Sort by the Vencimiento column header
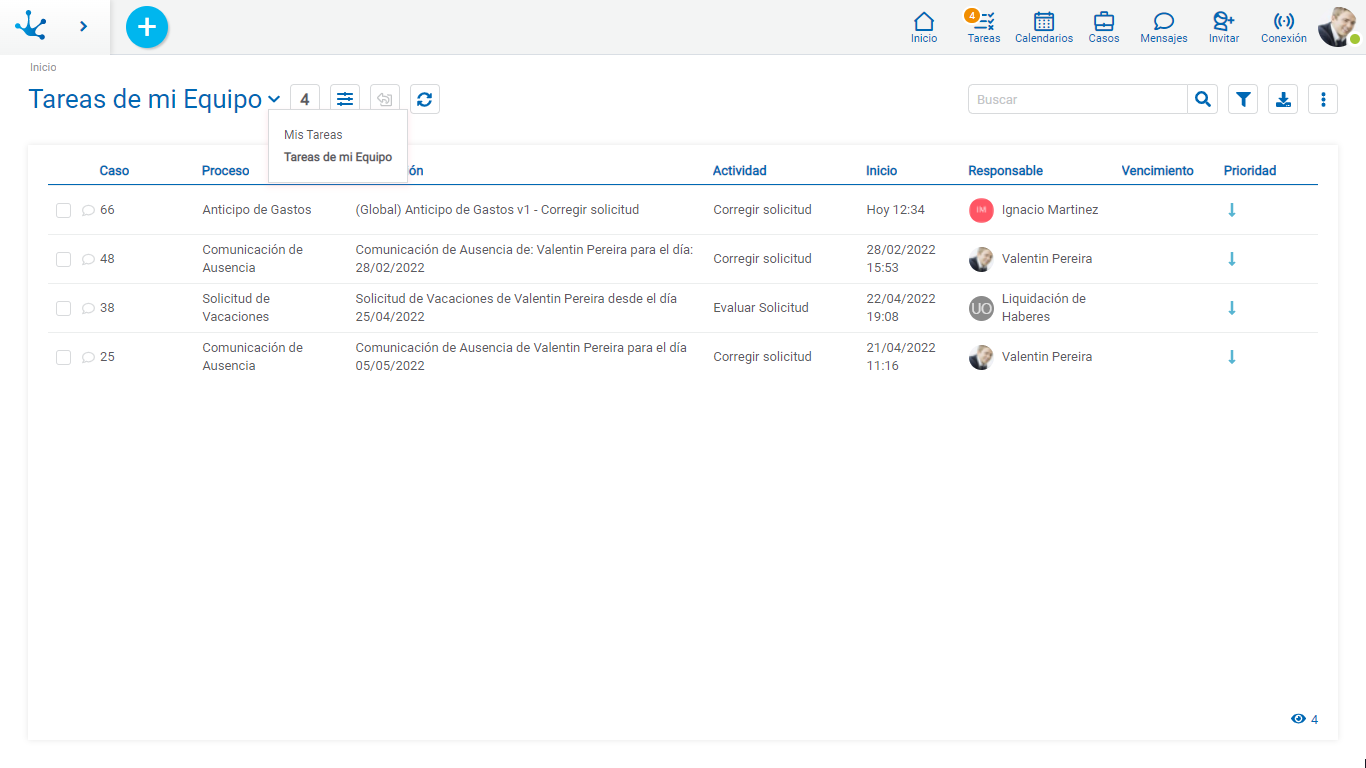This screenshot has height=768, width=1366. [1157, 171]
